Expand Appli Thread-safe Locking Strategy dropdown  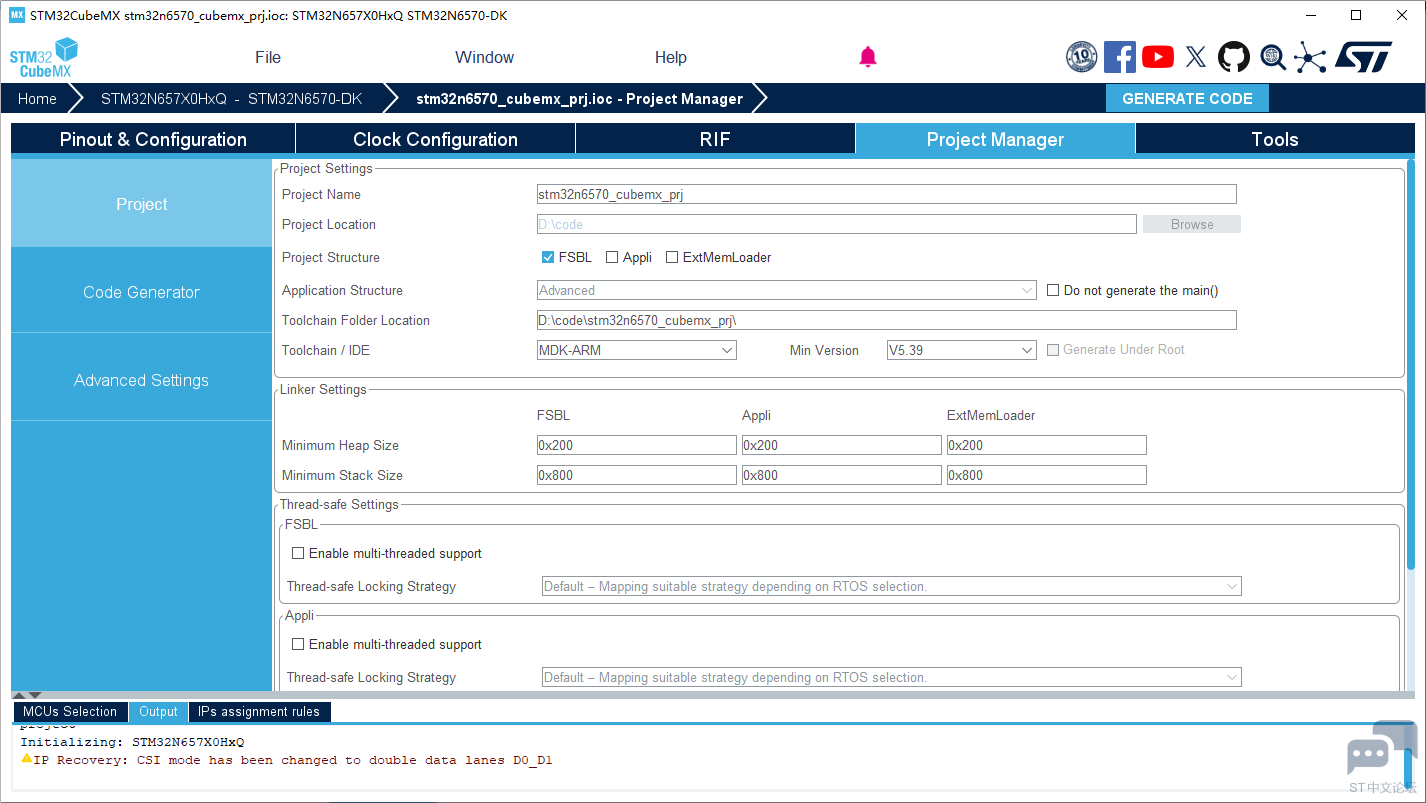(x=892, y=677)
